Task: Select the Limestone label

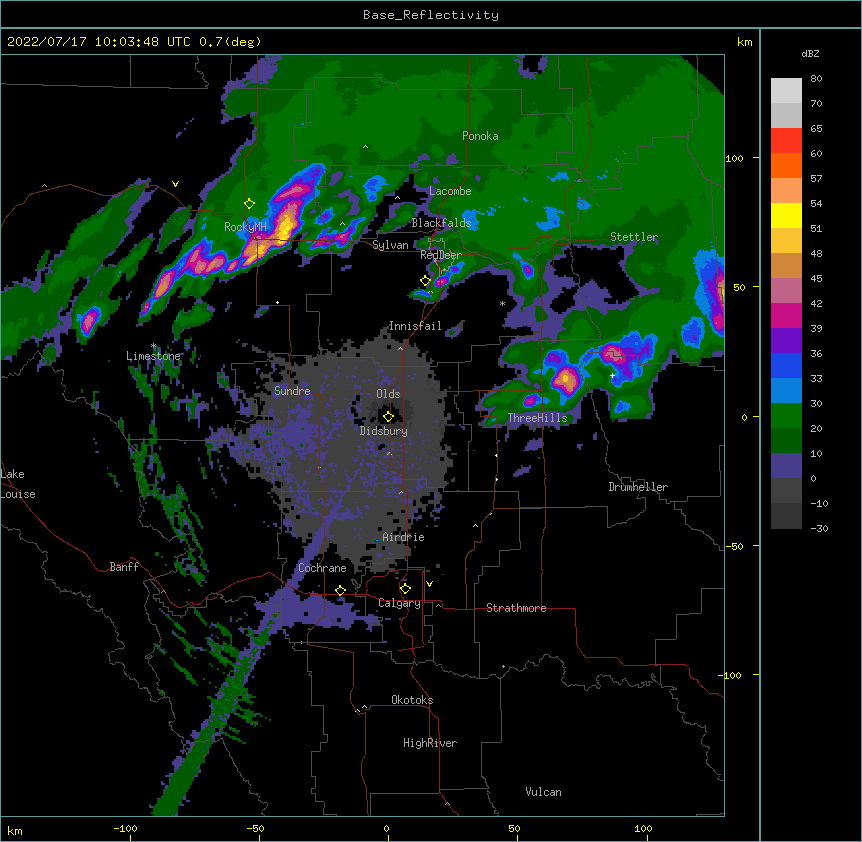Action: (x=153, y=356)
